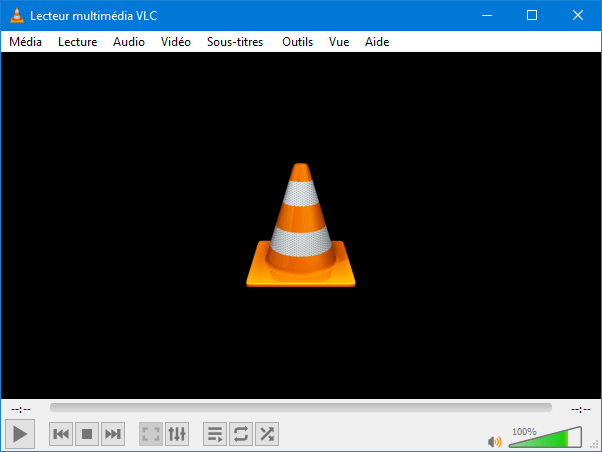Toggle random shuffle playback
The image size is (602, 452).
coord(267,434)
